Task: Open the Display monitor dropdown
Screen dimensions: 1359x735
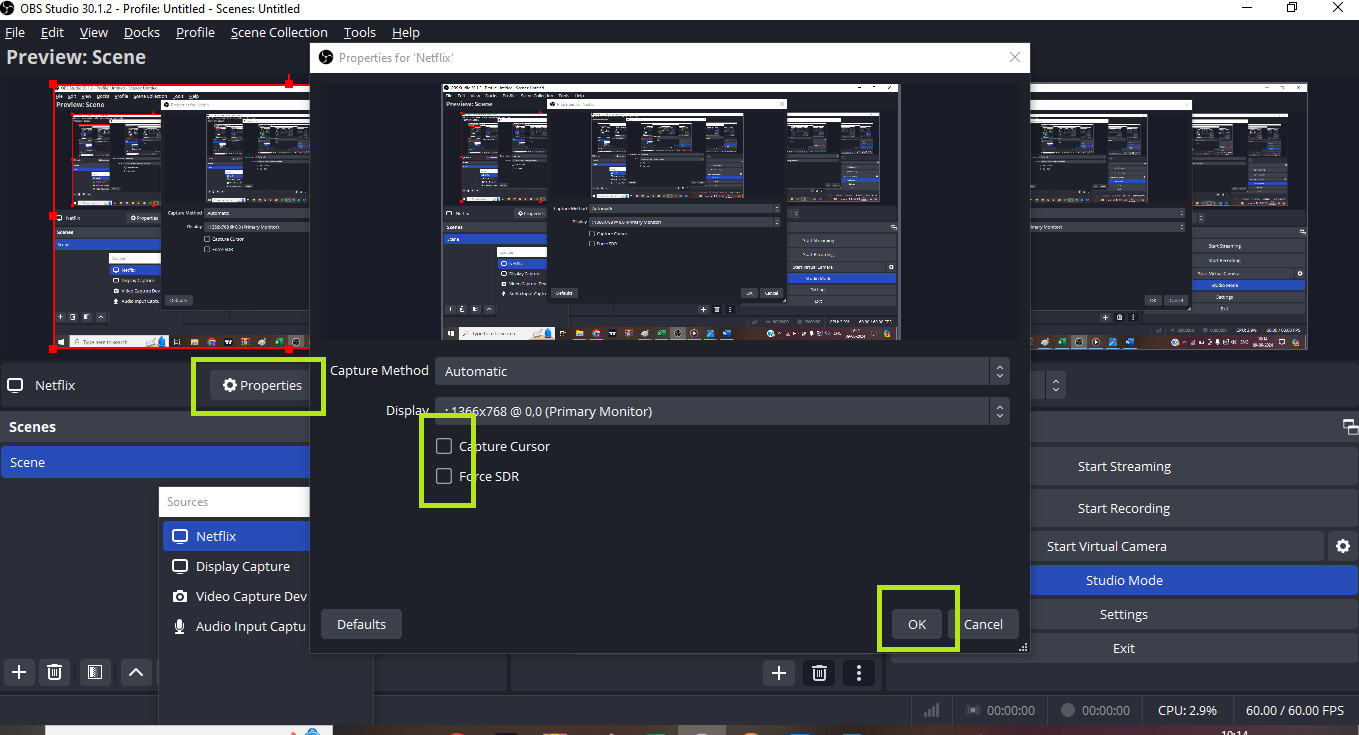Action: (x=722, y=411)
